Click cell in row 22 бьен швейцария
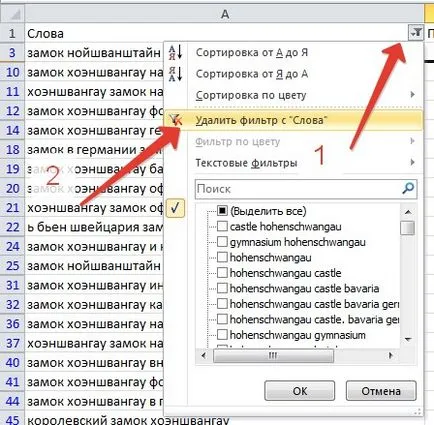The height and width of the screenshot is (425, 434). [94, 227]
